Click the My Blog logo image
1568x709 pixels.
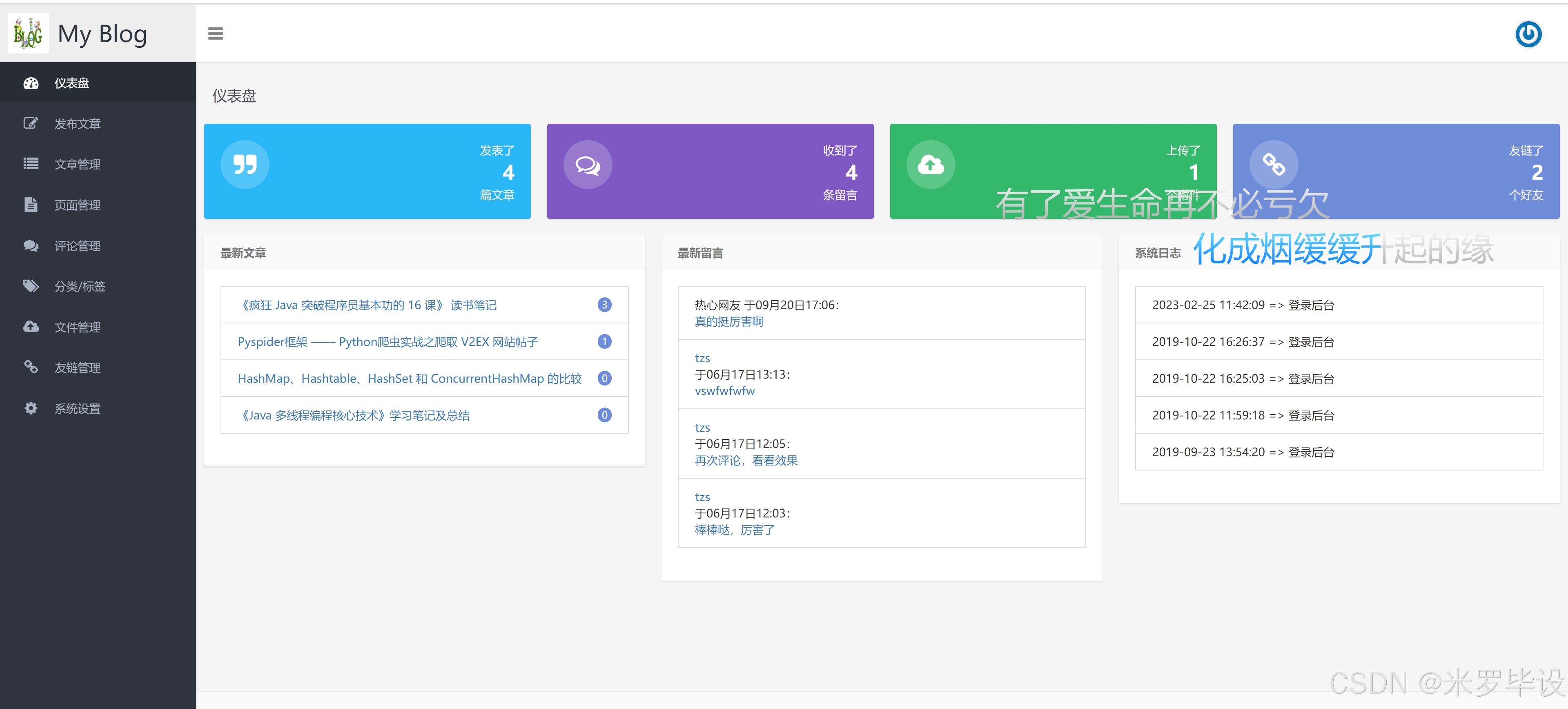(x=28, y=33)
